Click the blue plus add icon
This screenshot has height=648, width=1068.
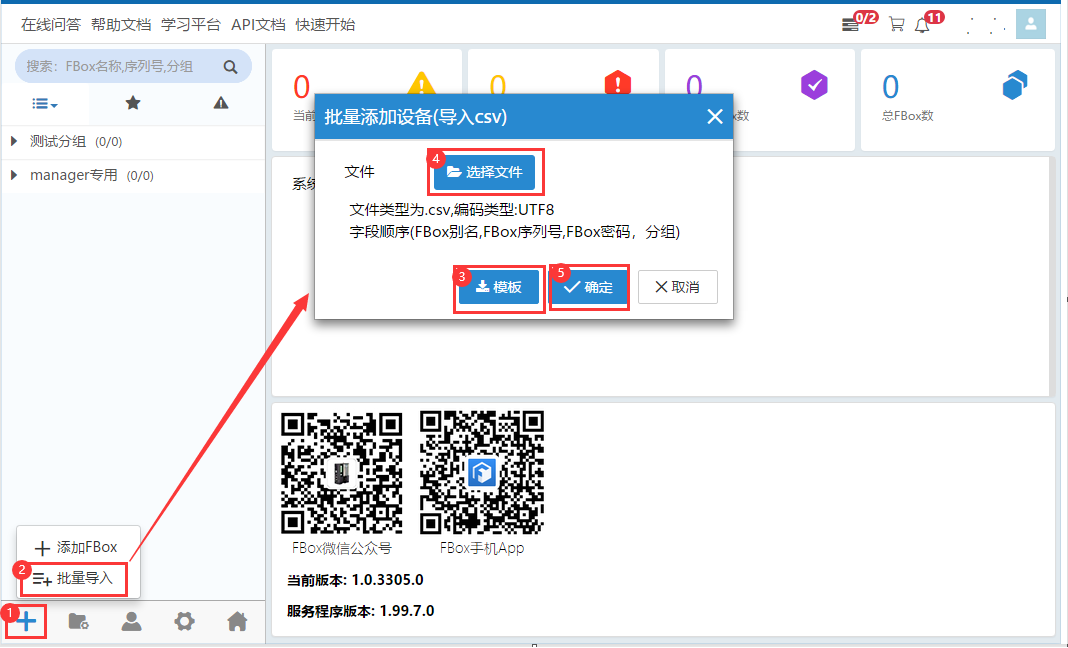[x=27, y=622]
